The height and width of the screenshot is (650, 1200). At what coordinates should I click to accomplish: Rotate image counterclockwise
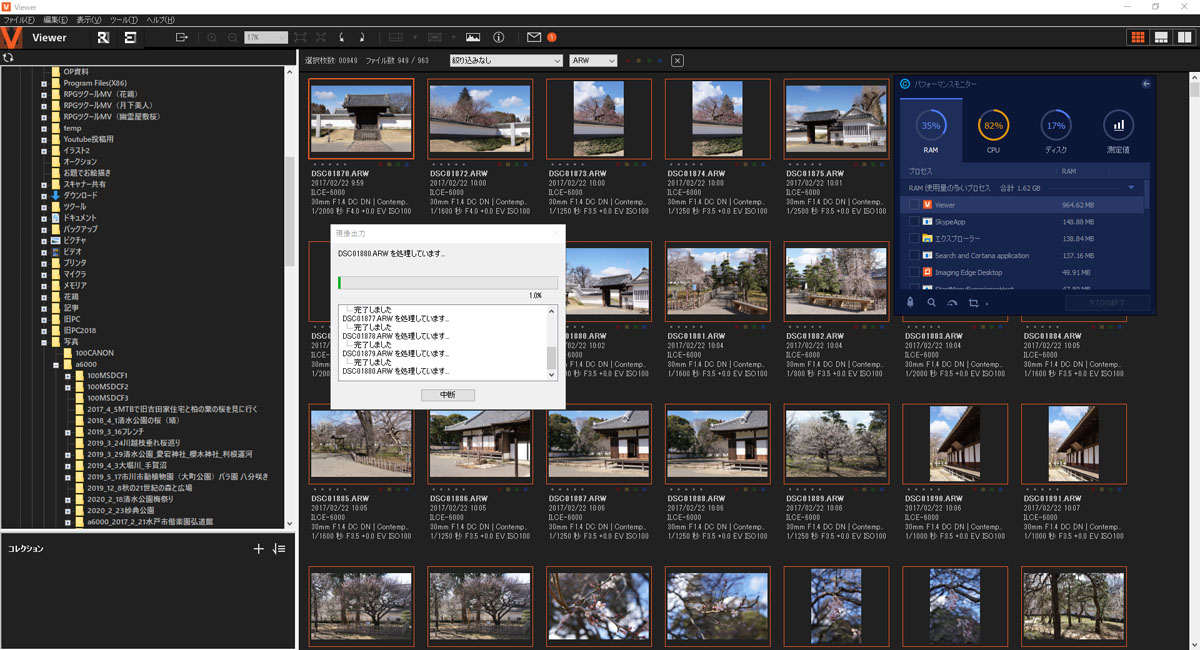click(341, 38)
